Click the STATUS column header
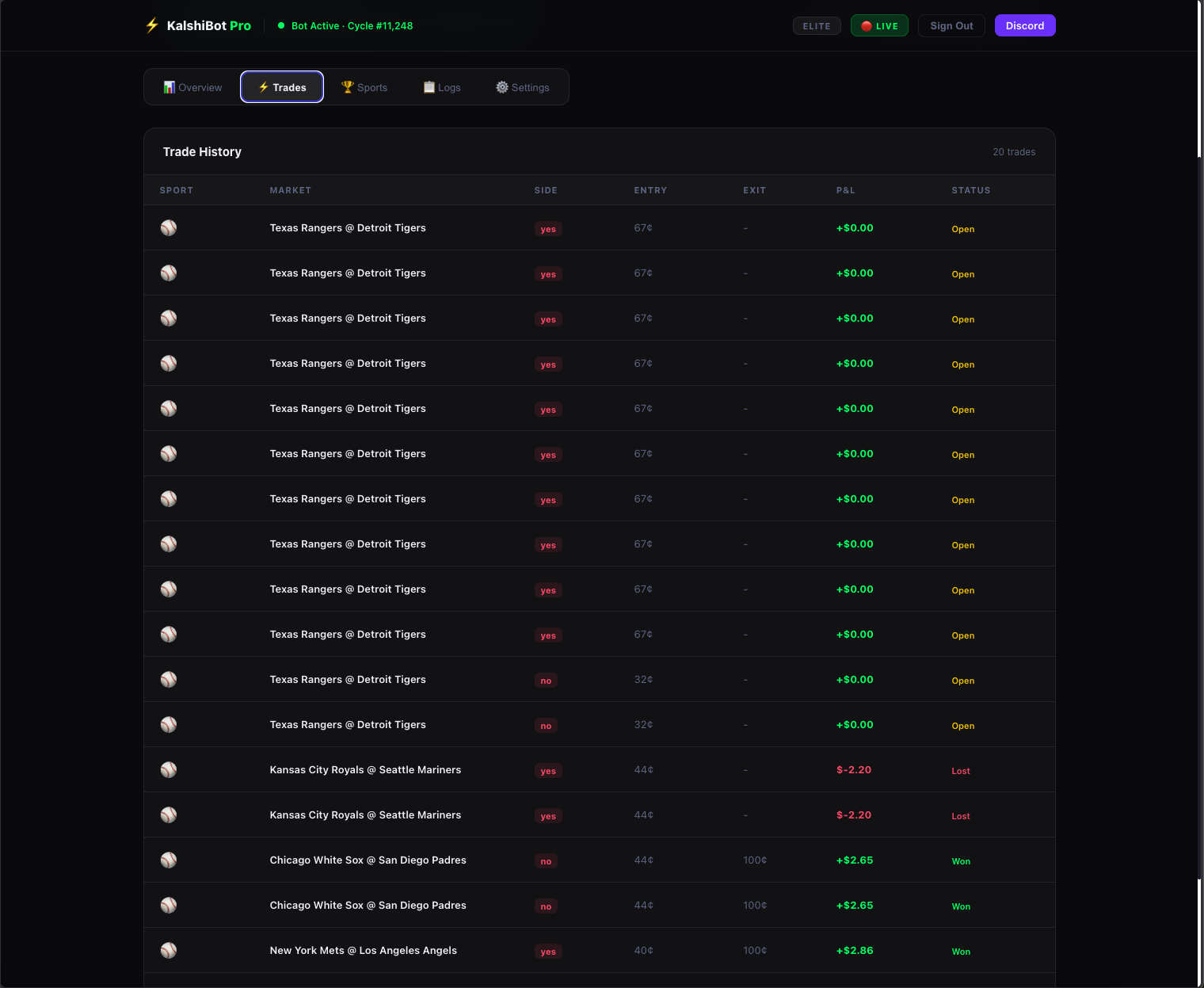 tap(971, 190)
